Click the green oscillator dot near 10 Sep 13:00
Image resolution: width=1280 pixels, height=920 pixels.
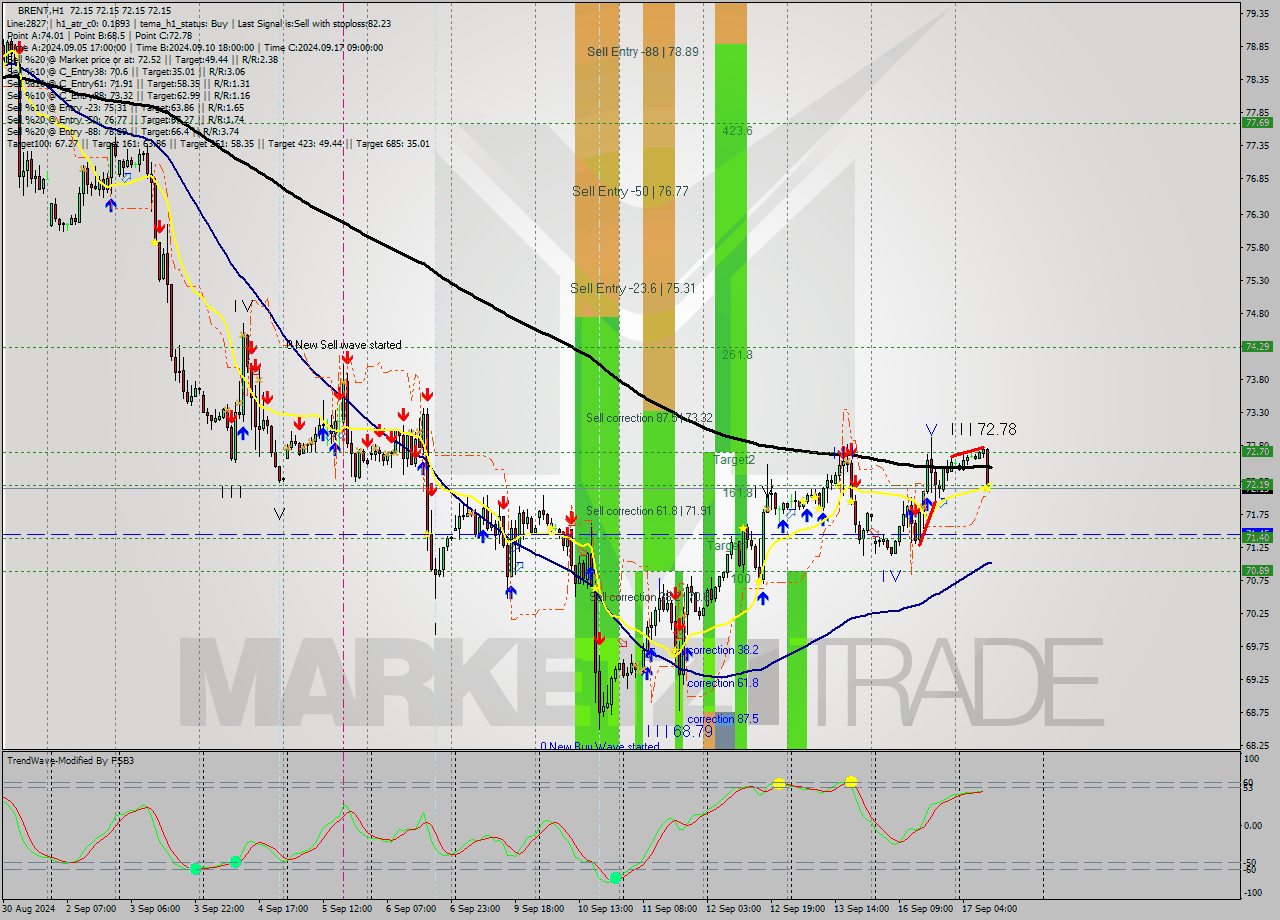(615, 877)
